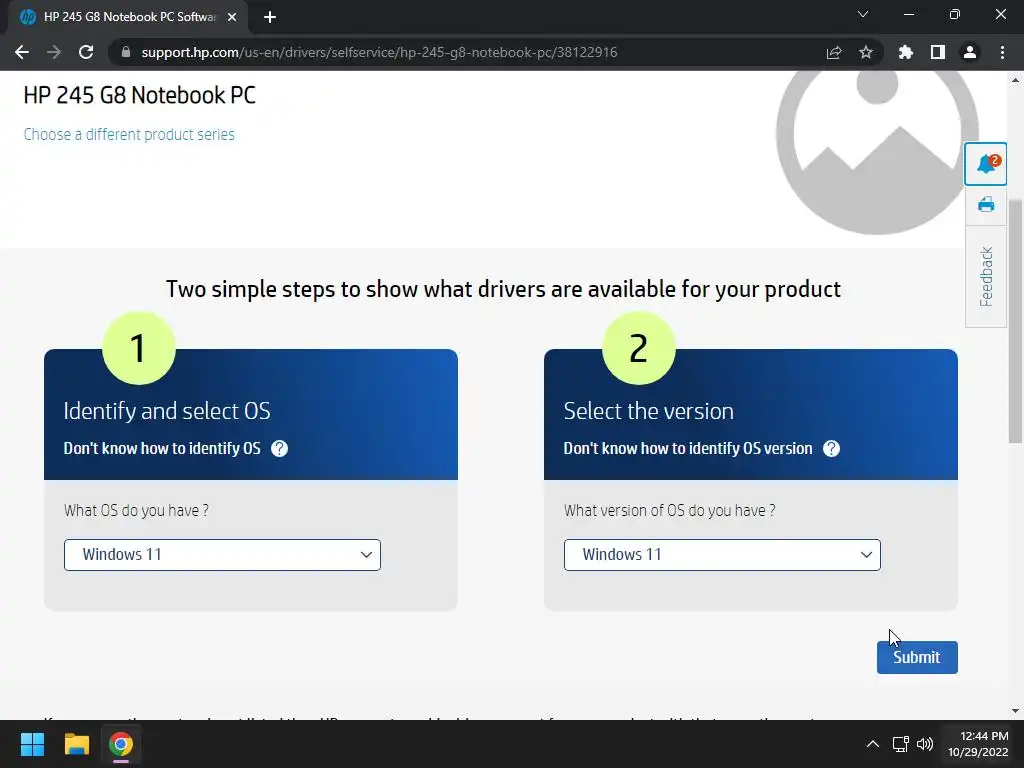The image size is (1024, 768).
Task: Reload the HP support page
Action: pos(86,52)
